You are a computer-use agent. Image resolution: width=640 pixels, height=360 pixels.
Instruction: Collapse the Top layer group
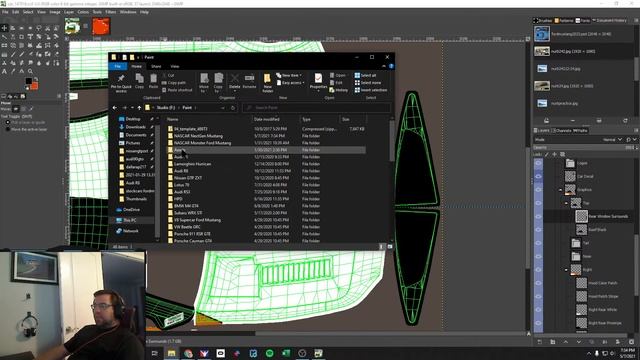566,203
